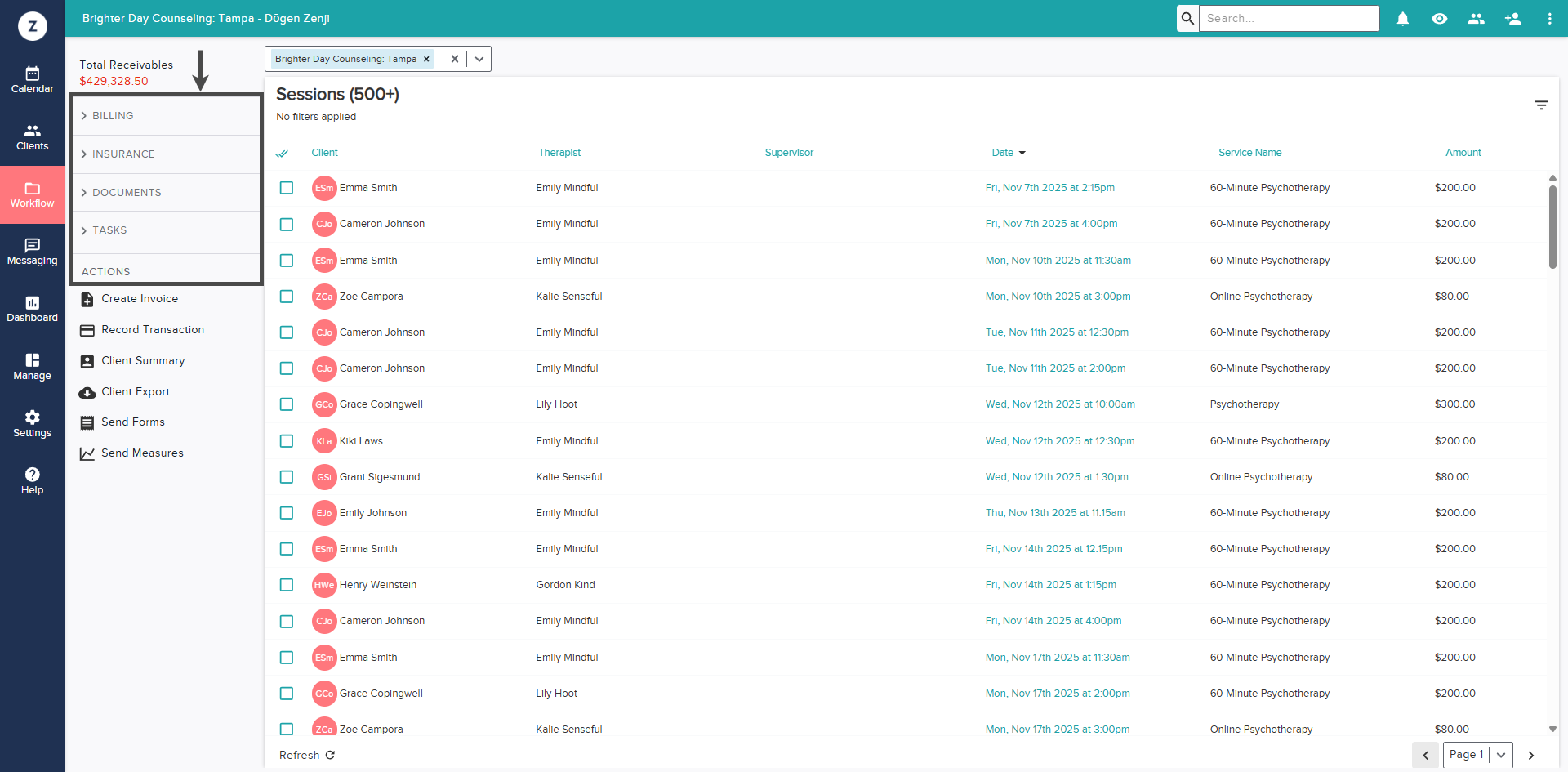Sort by the Date column
Image resolution: width=1568 pixels, height=772 pixels.
tap(1009, 153)
